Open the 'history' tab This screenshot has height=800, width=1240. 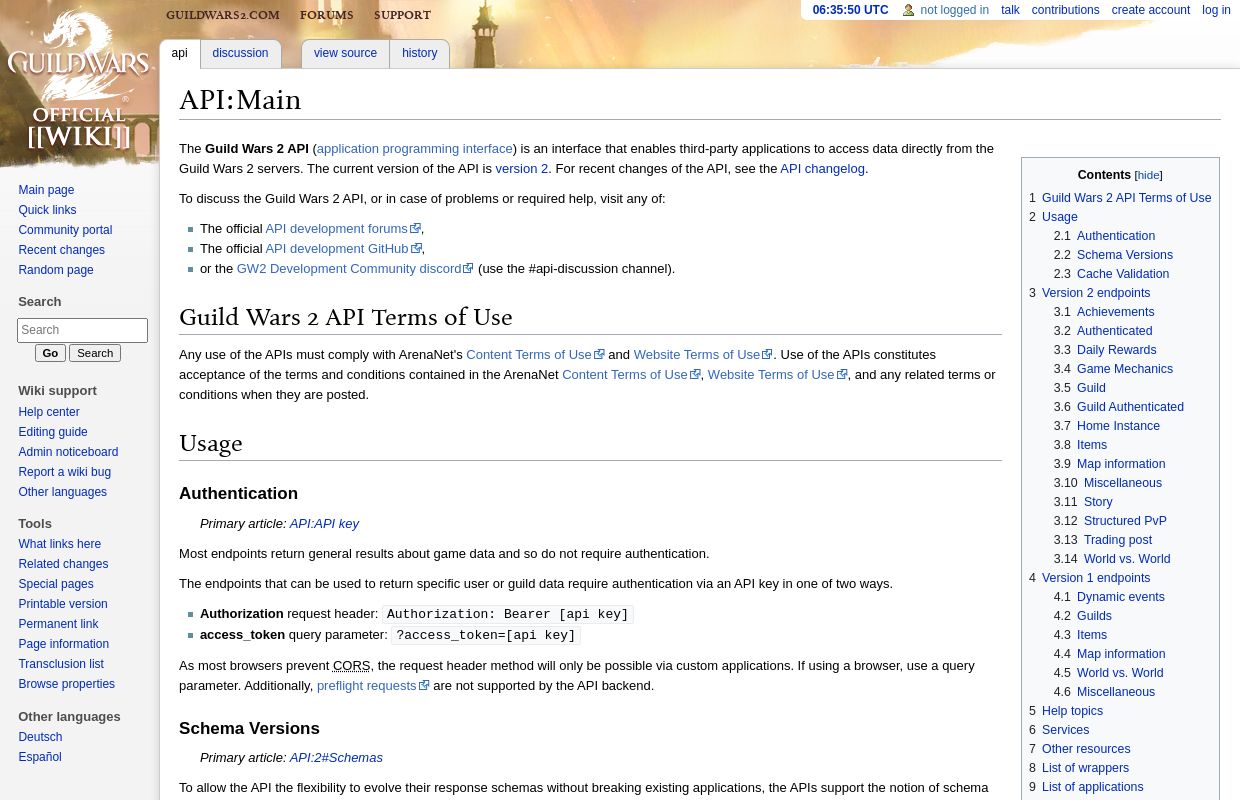(420, 53)
